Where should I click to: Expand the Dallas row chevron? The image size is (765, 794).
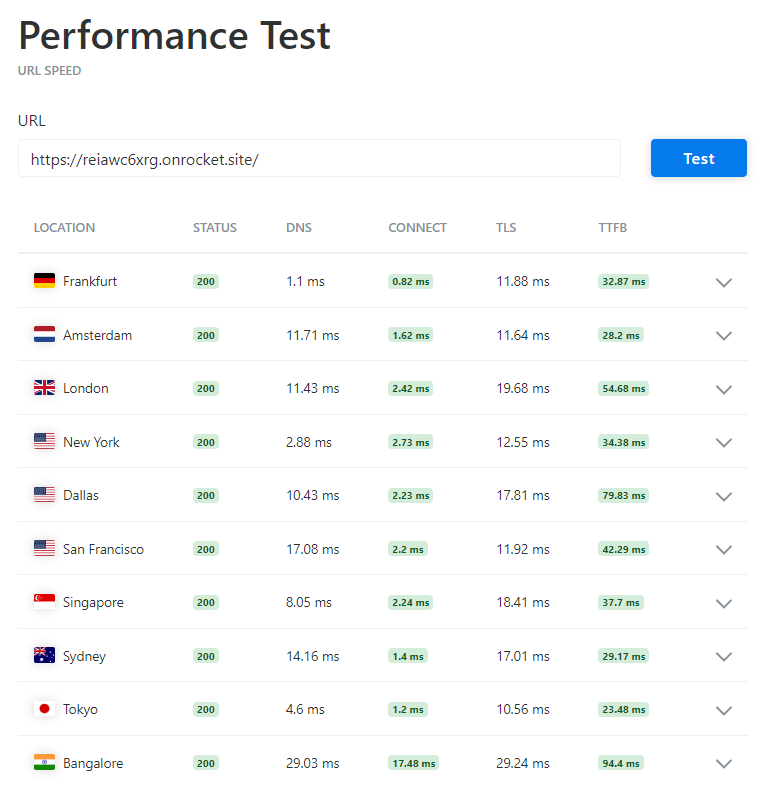[723, 497]
